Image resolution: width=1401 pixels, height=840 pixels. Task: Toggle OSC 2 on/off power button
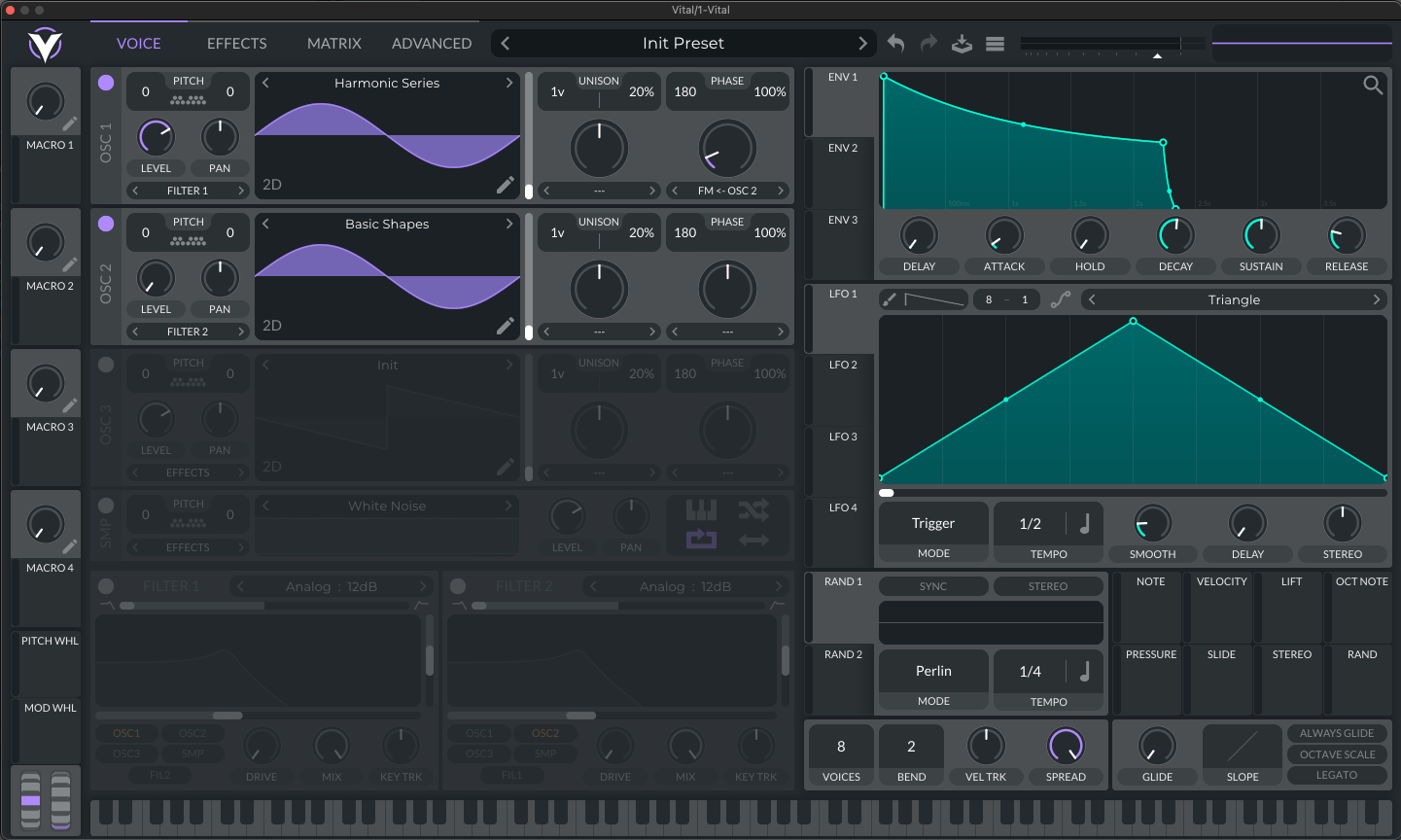106,224
